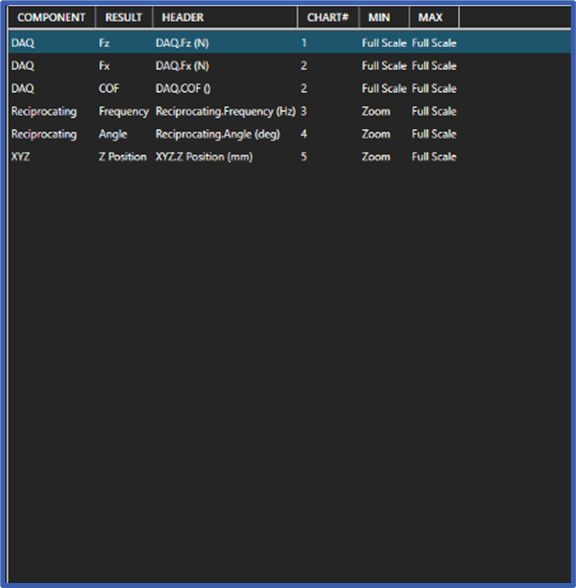Screen dimensions: 576x588
Task: Click Reciprocating component in Frequency row
Action: 44,112
